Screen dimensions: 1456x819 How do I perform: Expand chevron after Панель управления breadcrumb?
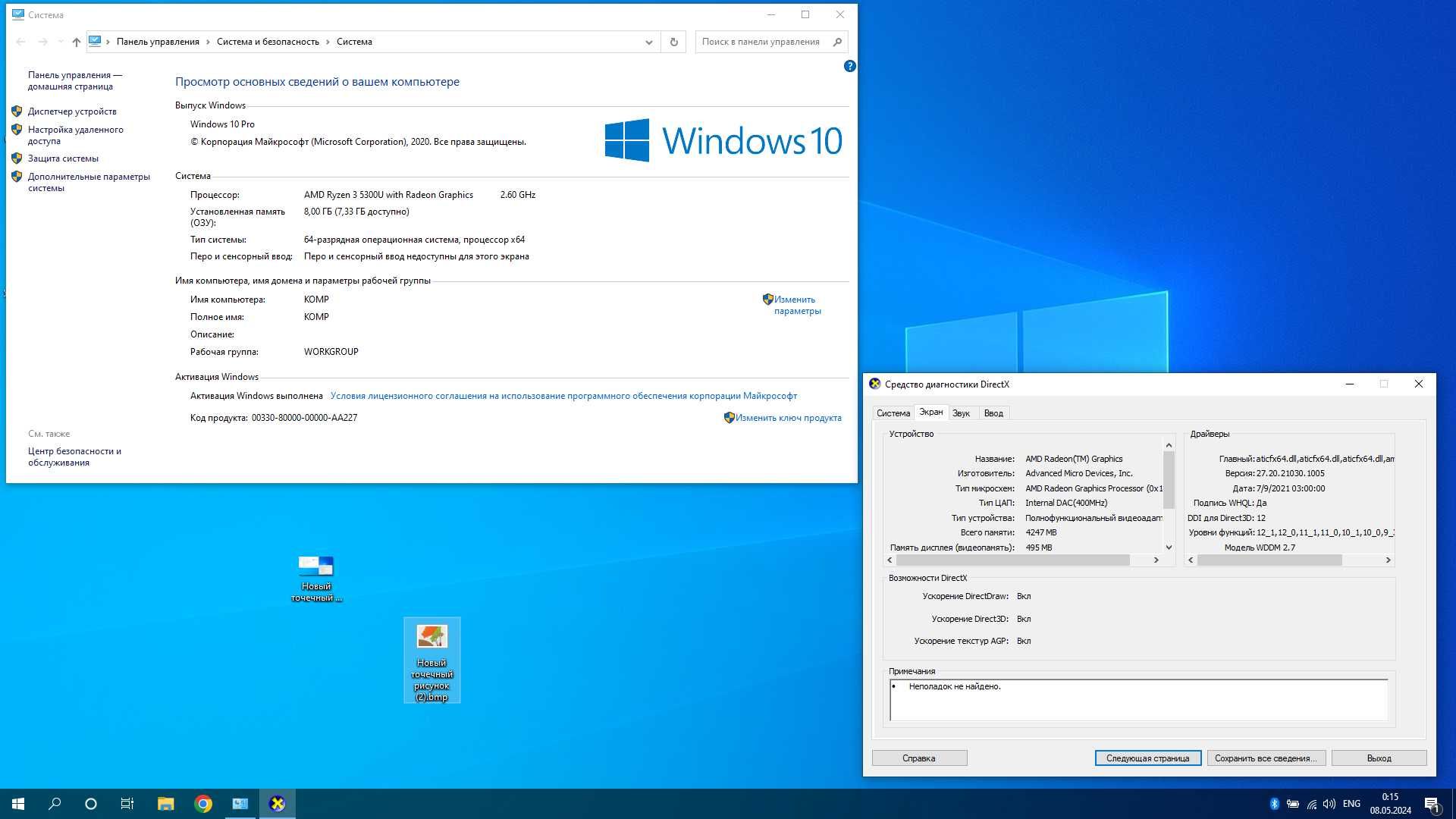click(x=208, y=42)
